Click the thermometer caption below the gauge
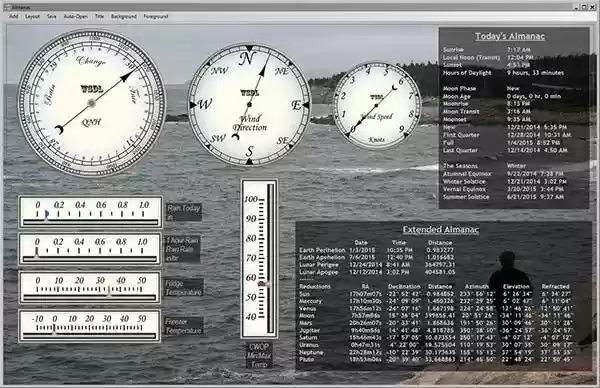This screenshot has height=388, width=600. pos(259,355)
